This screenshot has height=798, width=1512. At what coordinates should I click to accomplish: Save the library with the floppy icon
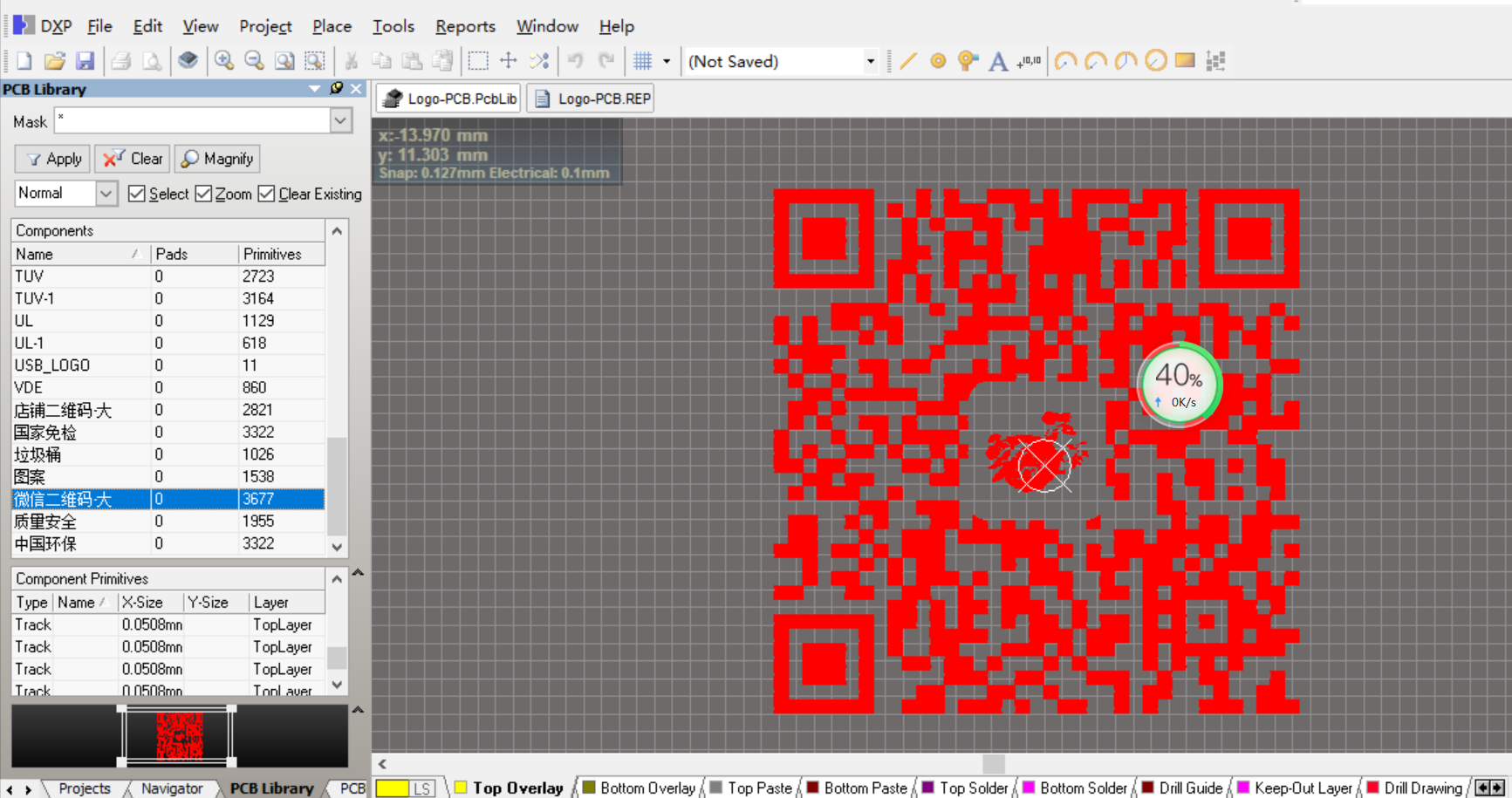coord(85,61)
